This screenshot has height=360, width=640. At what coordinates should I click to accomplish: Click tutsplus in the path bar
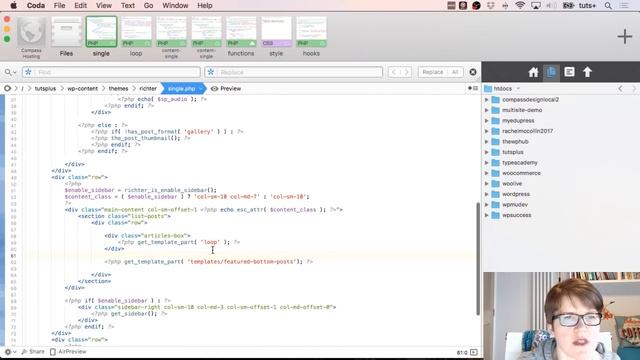pos(45,89)
